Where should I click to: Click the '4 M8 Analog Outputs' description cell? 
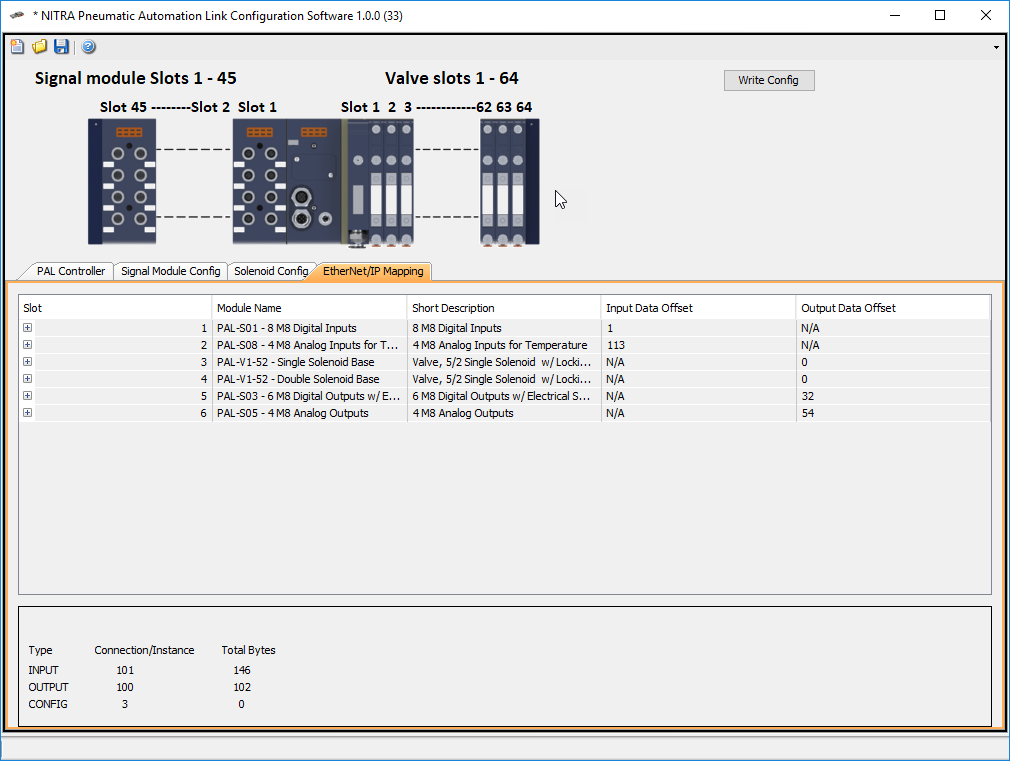point(504,413)
